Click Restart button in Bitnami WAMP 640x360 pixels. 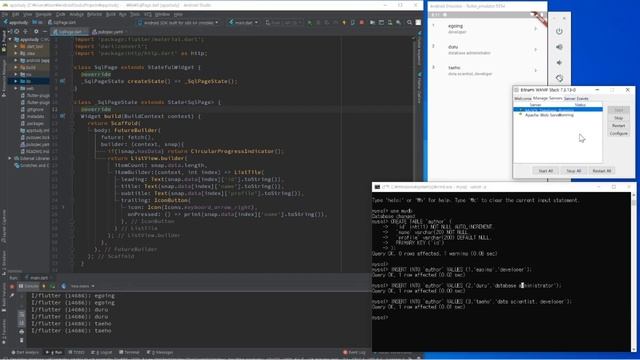tap(618, 126)
